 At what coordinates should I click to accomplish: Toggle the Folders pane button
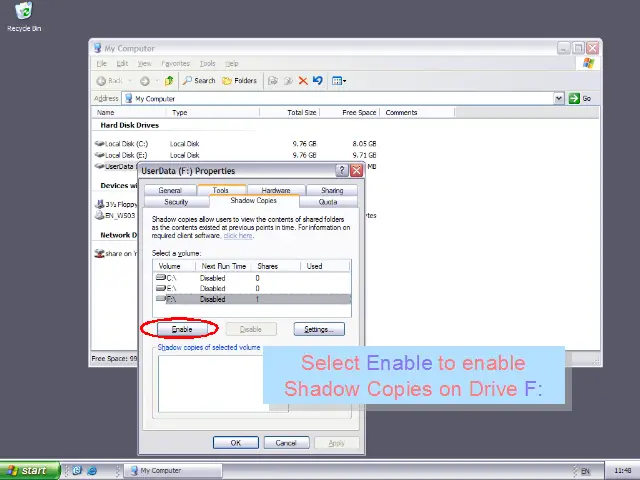[x=239, y=80]
